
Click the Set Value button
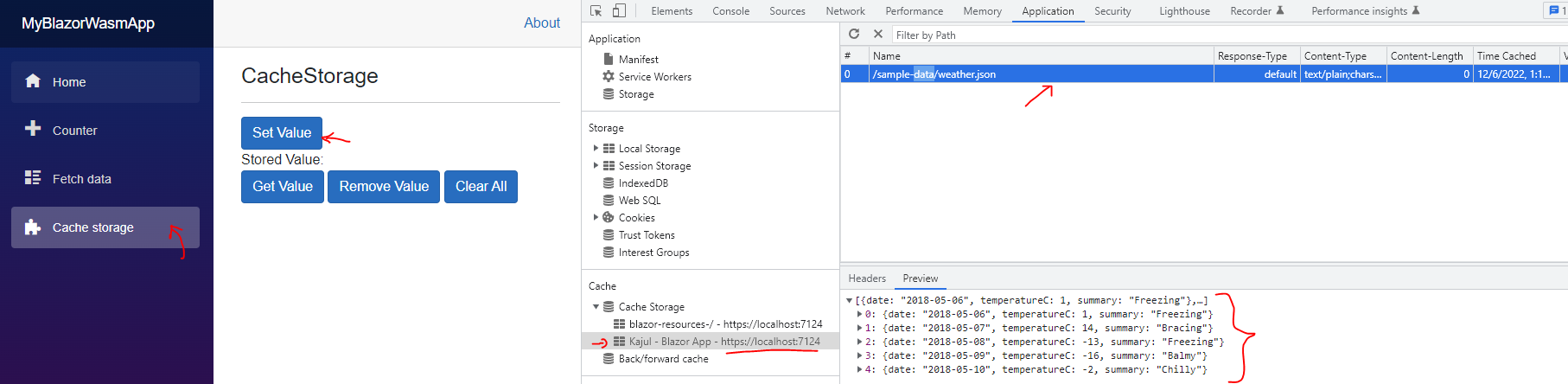[x=282, y=133]
